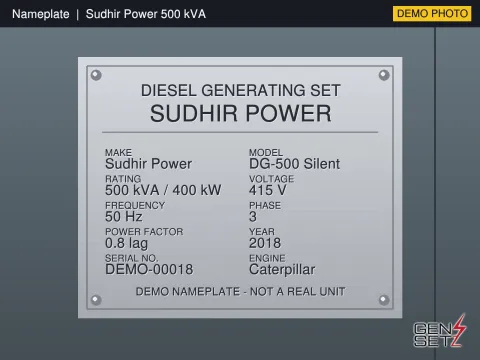Click the 'MAKE' field label

tap(119, 152)
